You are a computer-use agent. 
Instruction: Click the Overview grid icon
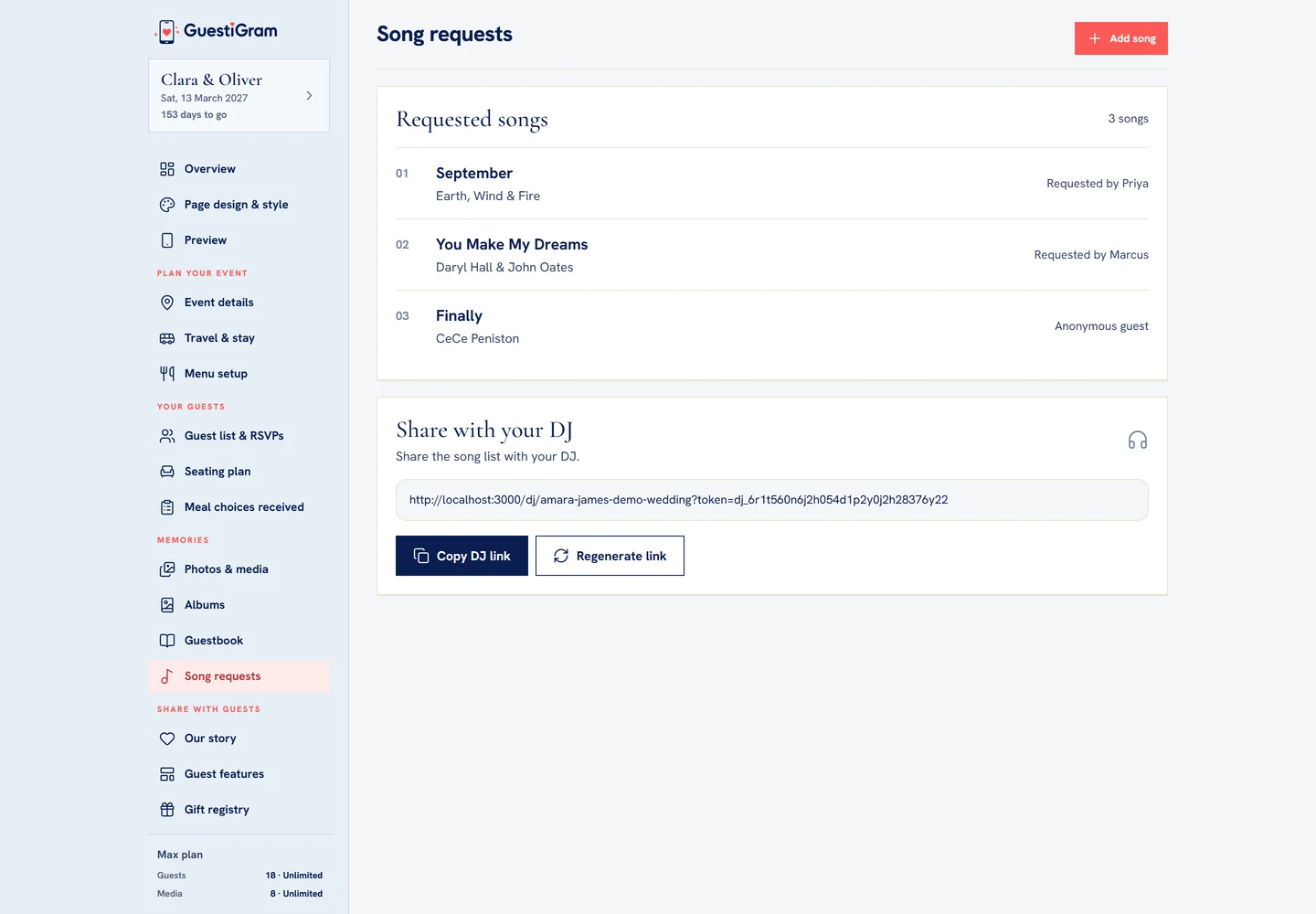(x=167, y=169)
